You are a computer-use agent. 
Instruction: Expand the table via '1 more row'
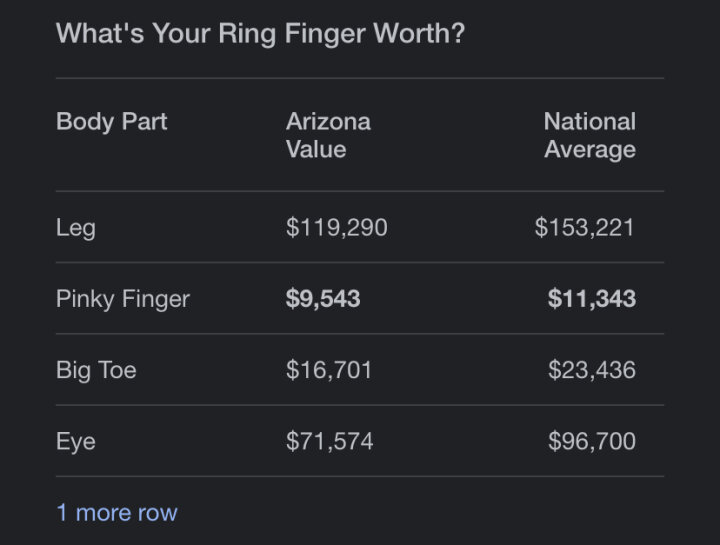(117, 512)
